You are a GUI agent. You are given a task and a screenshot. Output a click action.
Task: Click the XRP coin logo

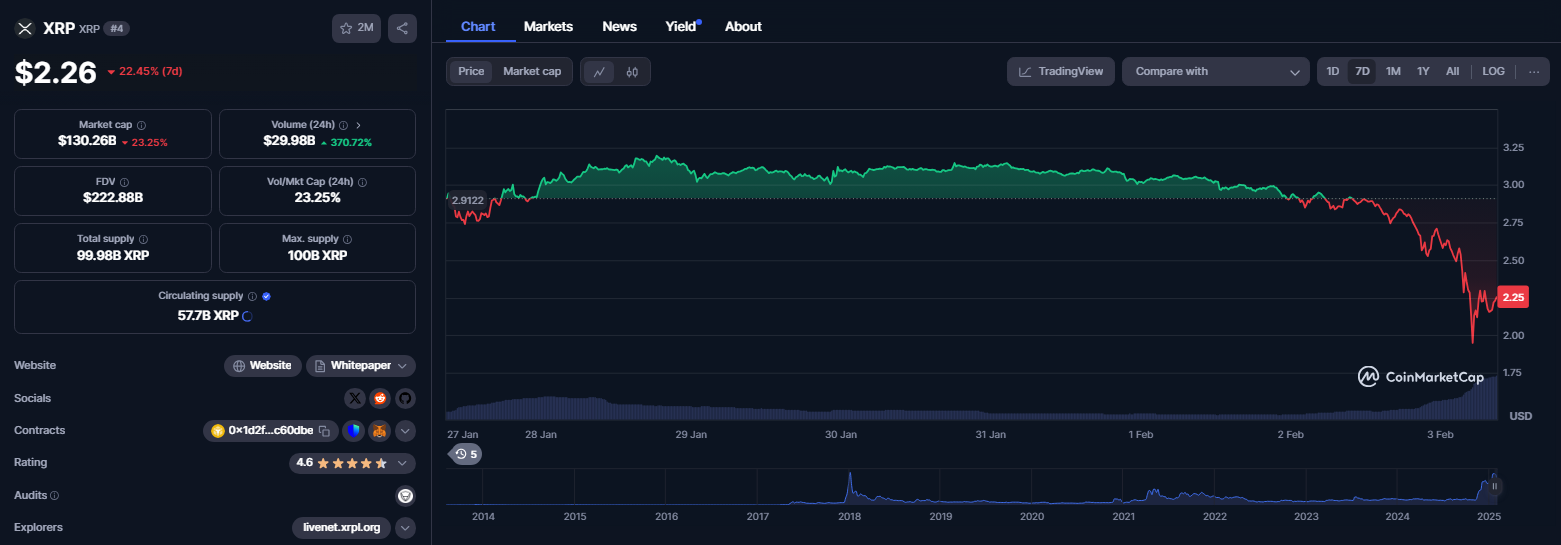[25, 28]
